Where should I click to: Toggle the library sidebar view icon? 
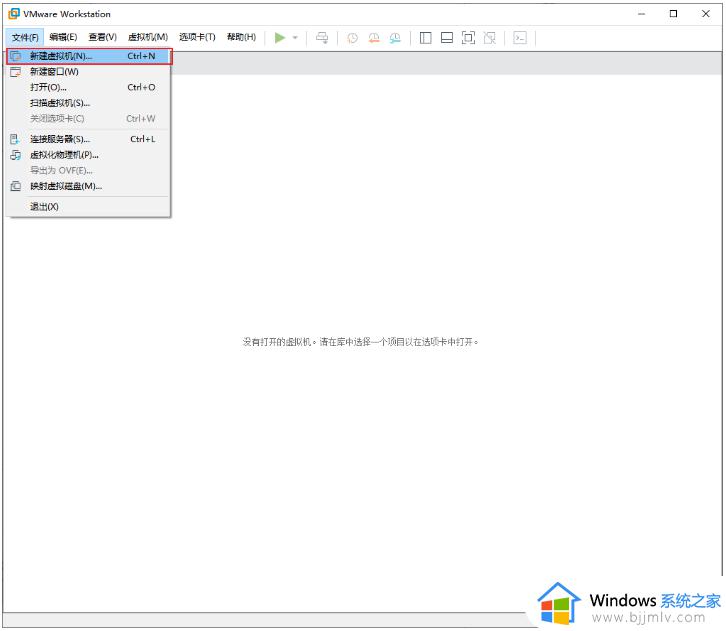(x=426, y=37)
